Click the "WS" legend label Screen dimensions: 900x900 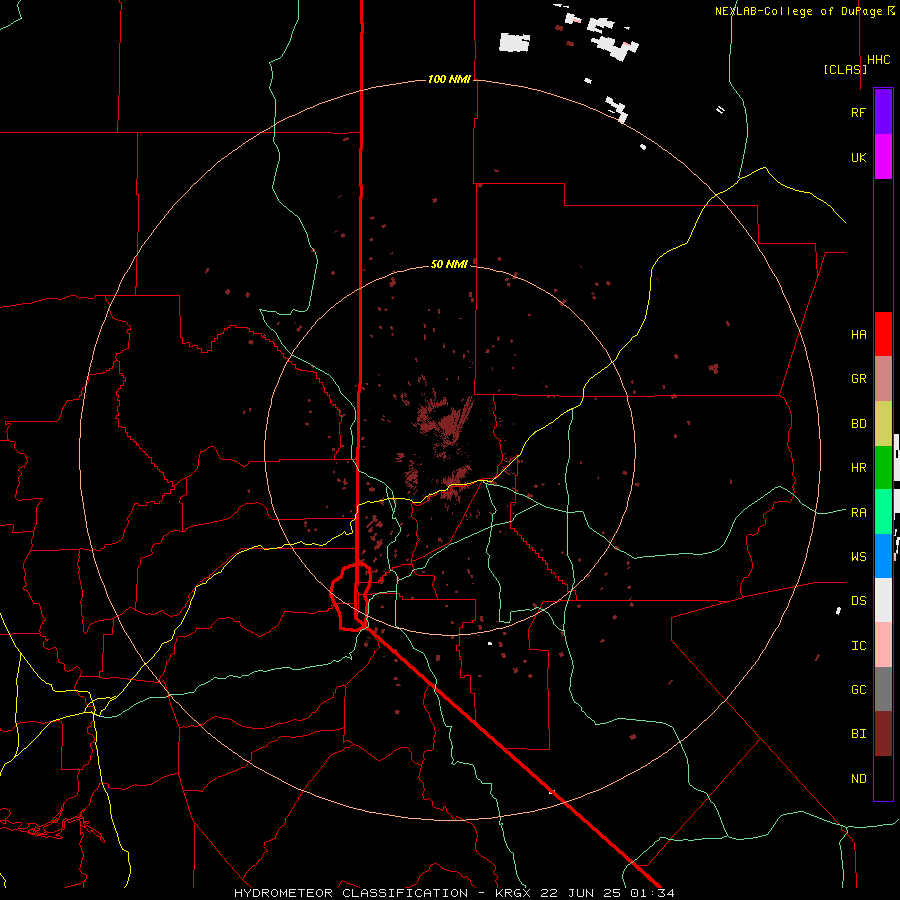click(x=858, y=557)
